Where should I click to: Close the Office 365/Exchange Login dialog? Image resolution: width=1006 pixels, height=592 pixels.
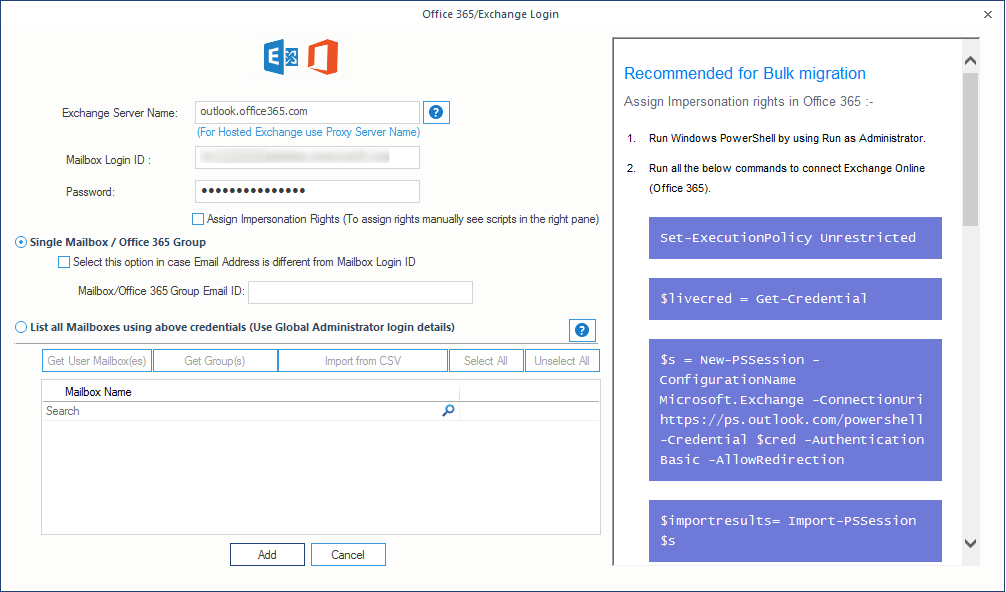coord(989,14)
